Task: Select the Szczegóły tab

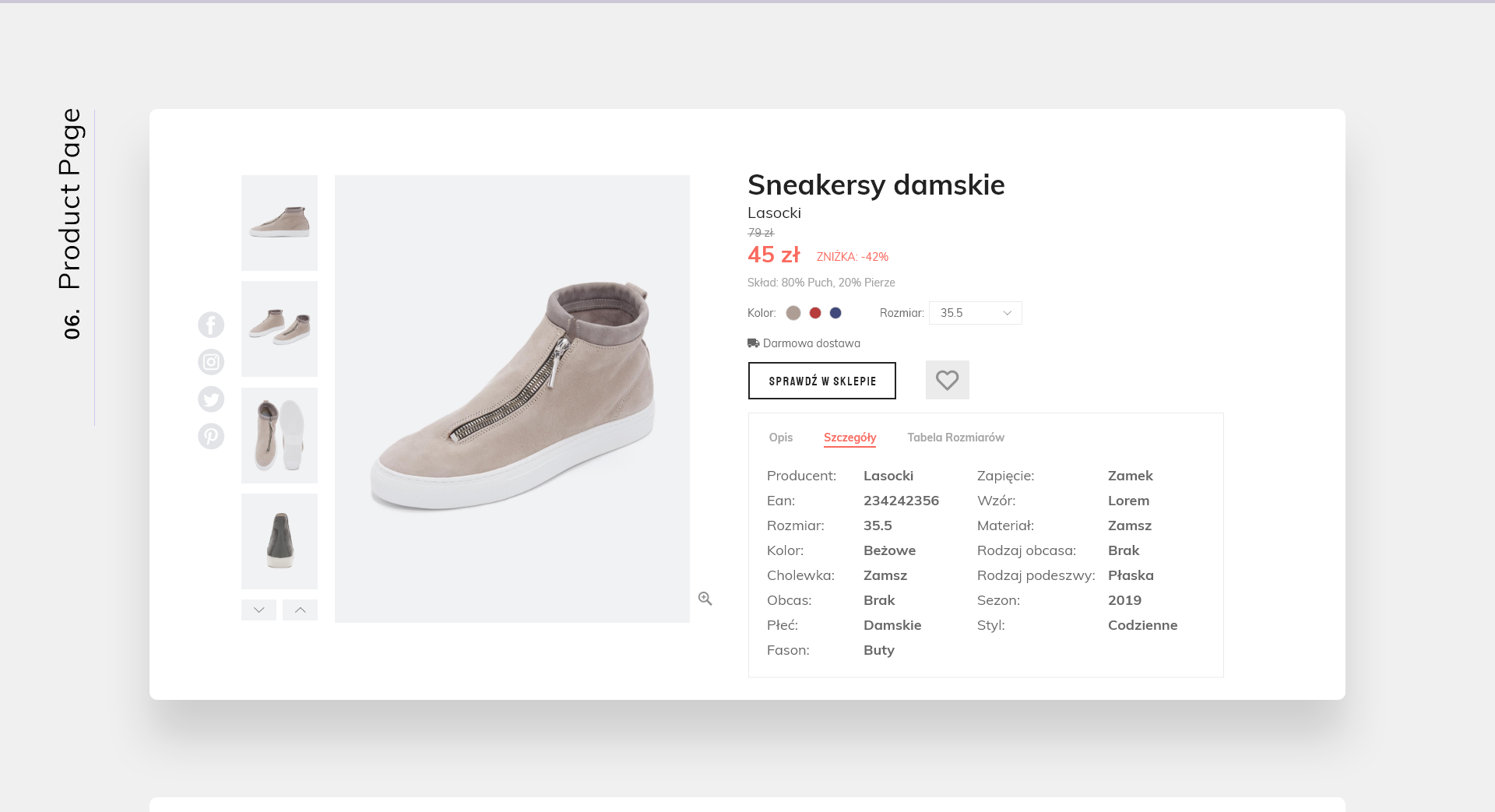Action: 850,438
